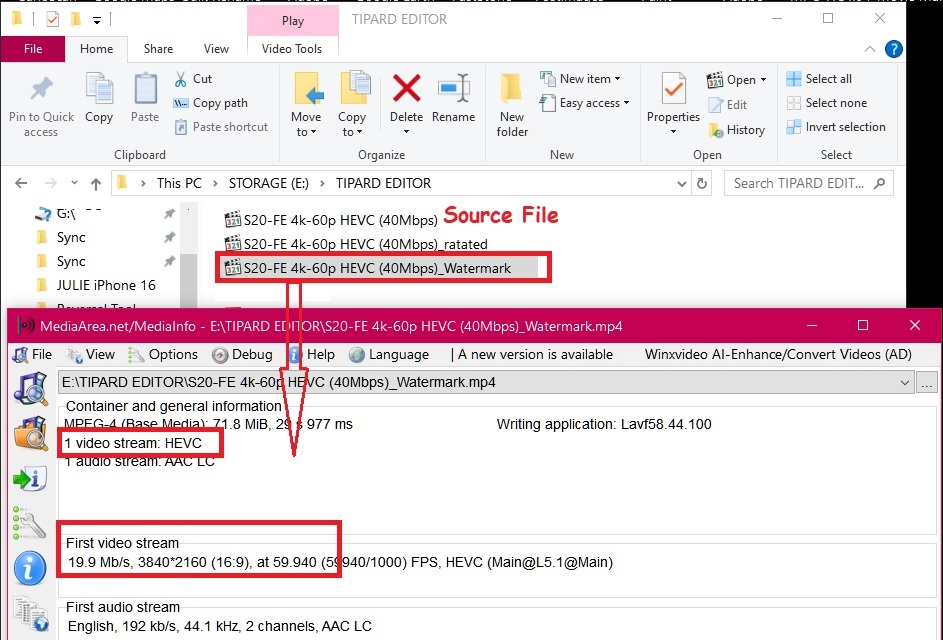This screenshot has width=943, height=640.
Task: Click MediaInfo preferences wrench icon
Action: (x=29, y=522)
